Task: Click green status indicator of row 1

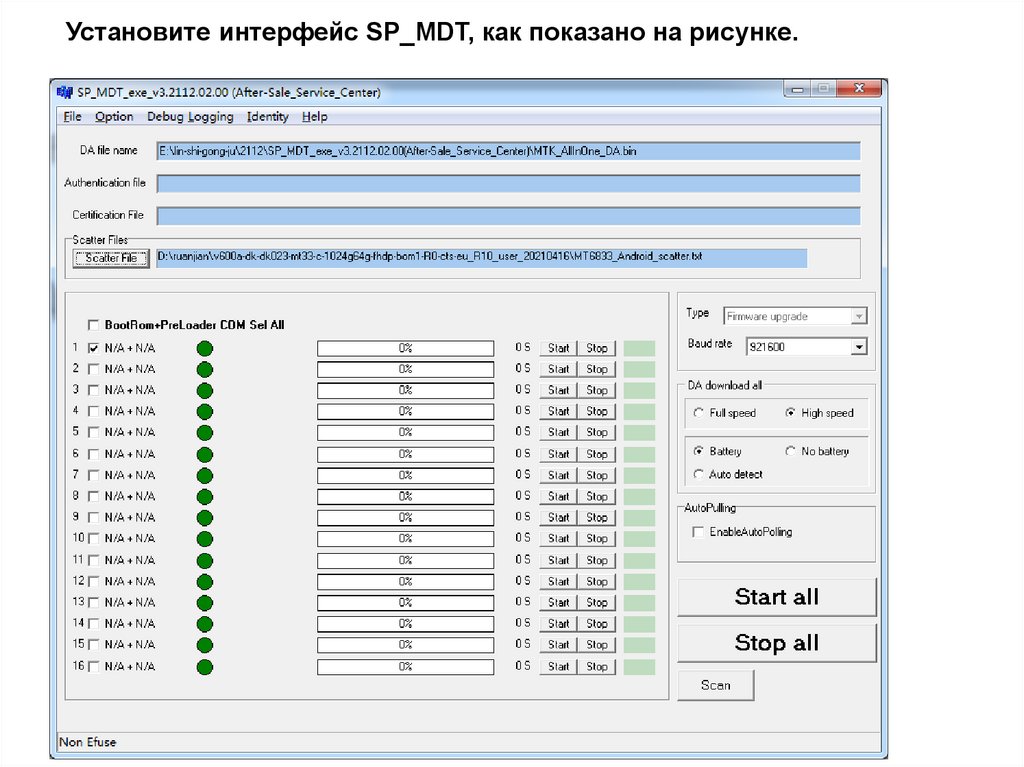Action: 204,348
